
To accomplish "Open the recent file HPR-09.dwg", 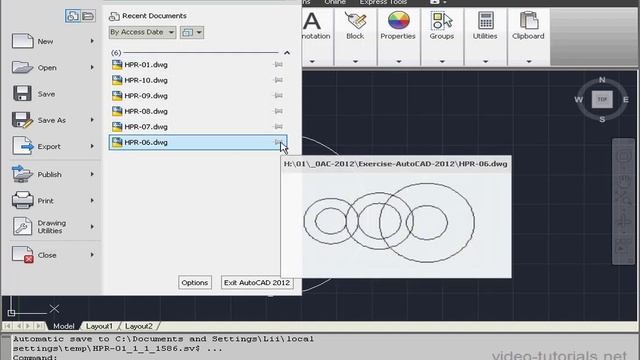I will point(198,96).
